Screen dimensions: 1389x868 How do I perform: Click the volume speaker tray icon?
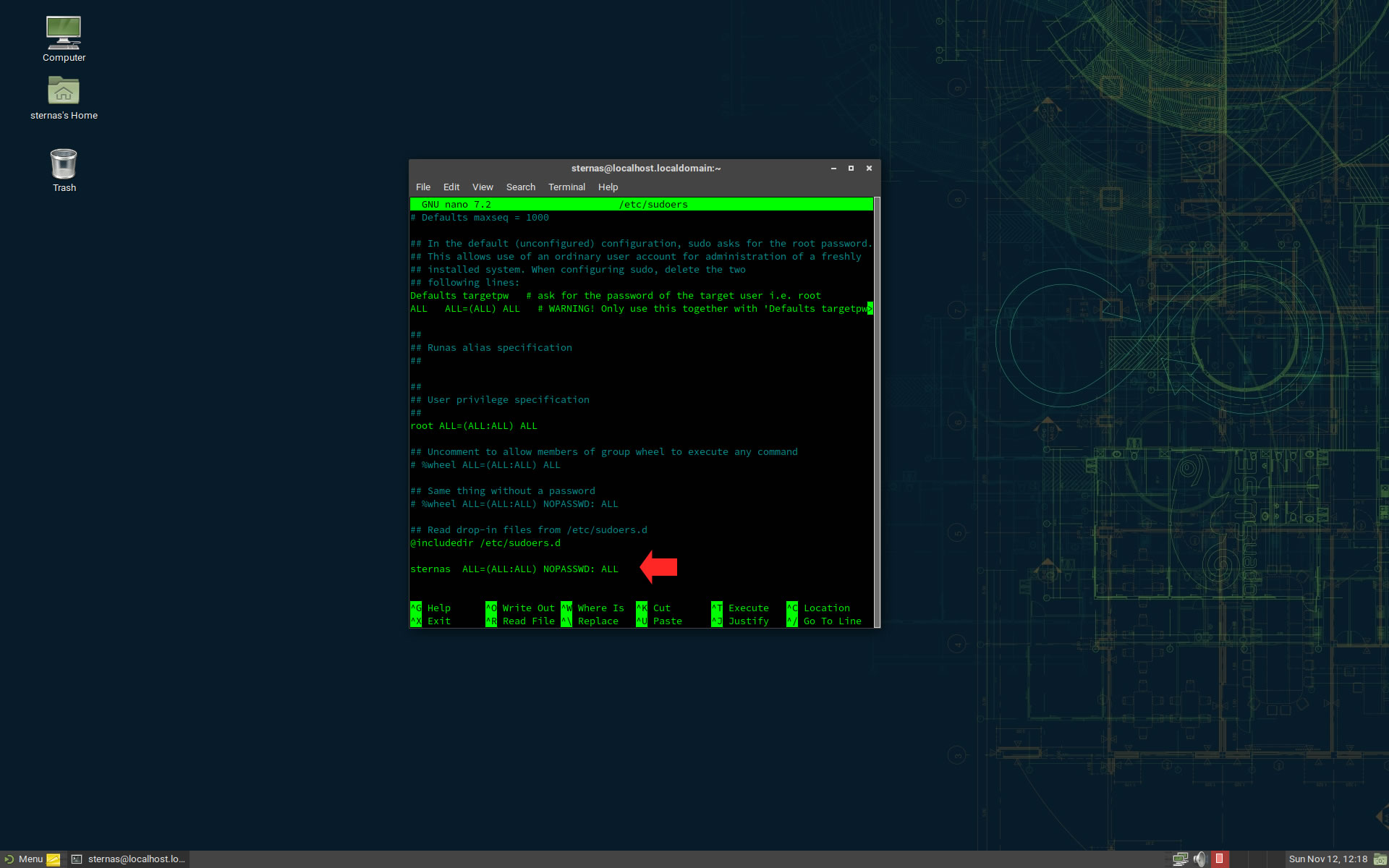(x=1200, y=859)
